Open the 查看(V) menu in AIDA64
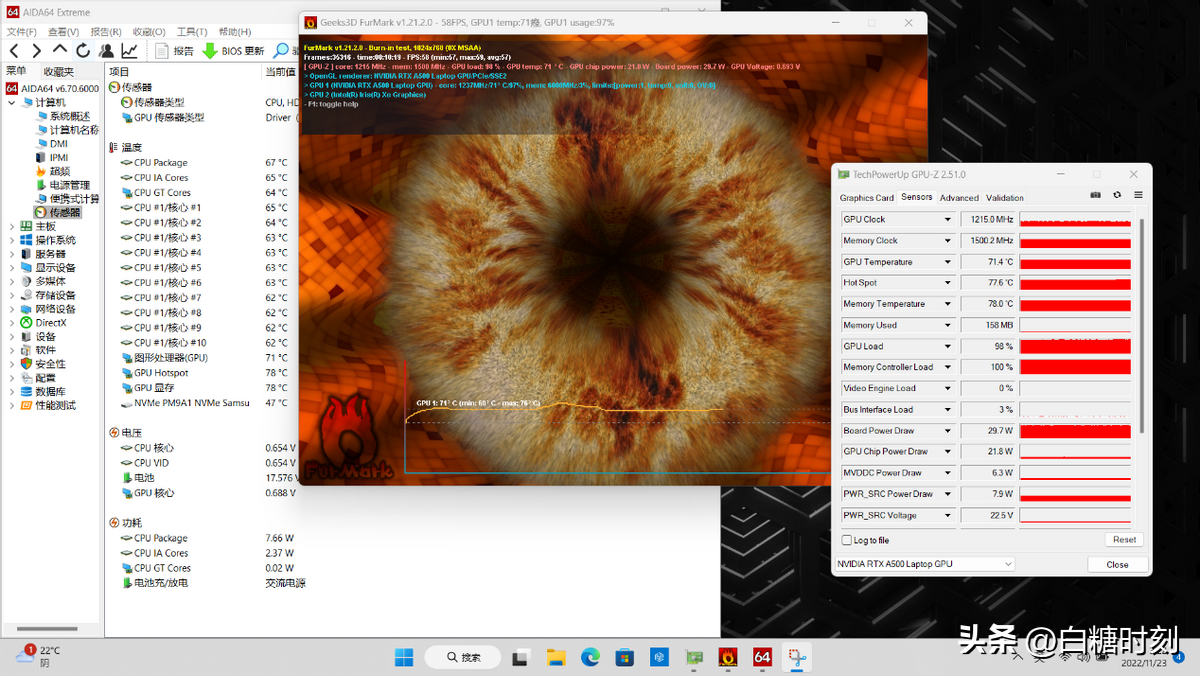This screenshot has height=676, width=1200. [63, 32]
